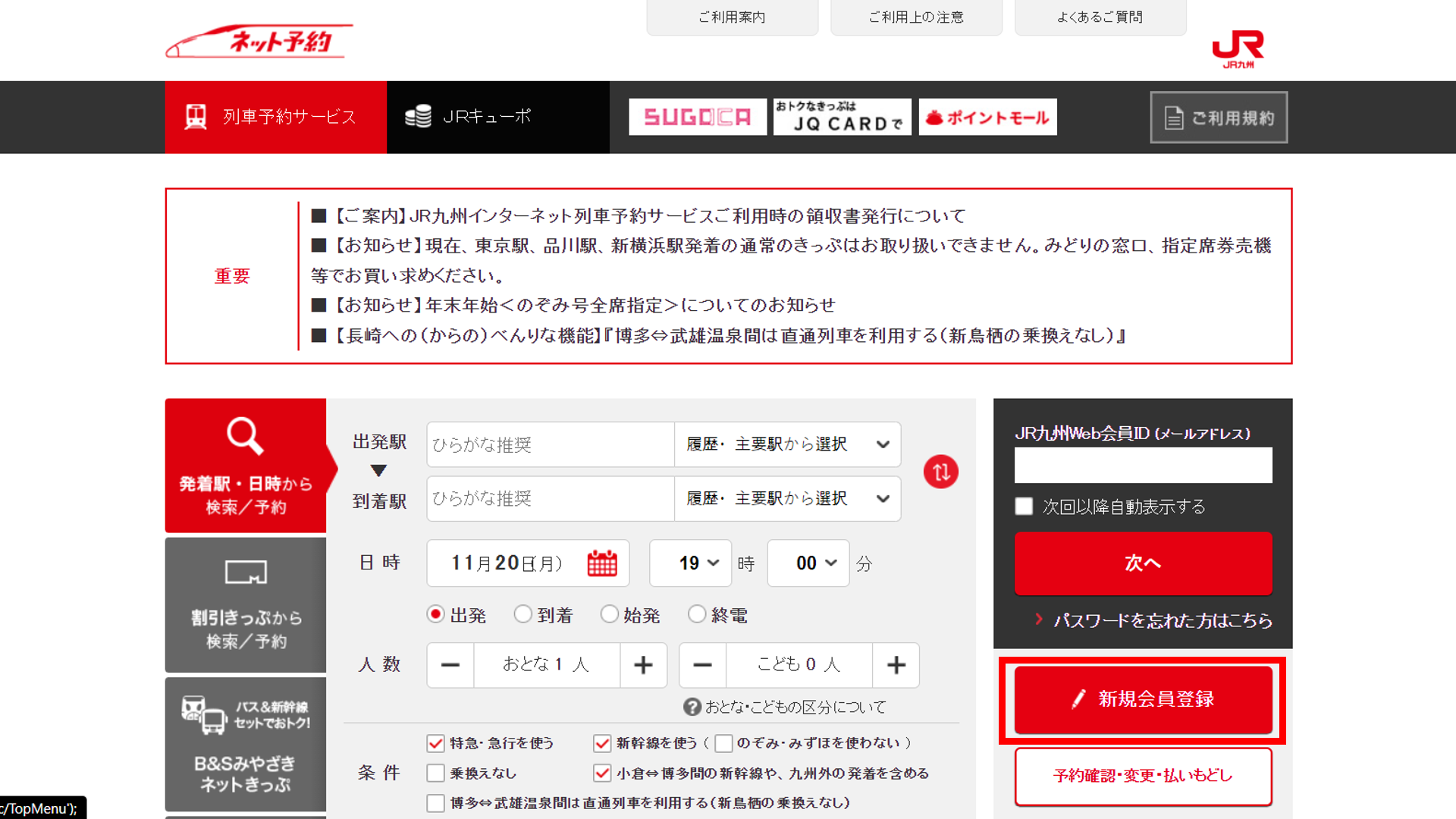Screen dimensions: 1456x819
Task: Click the ネット予約 train logo
Action: click(x=259, y=41)
